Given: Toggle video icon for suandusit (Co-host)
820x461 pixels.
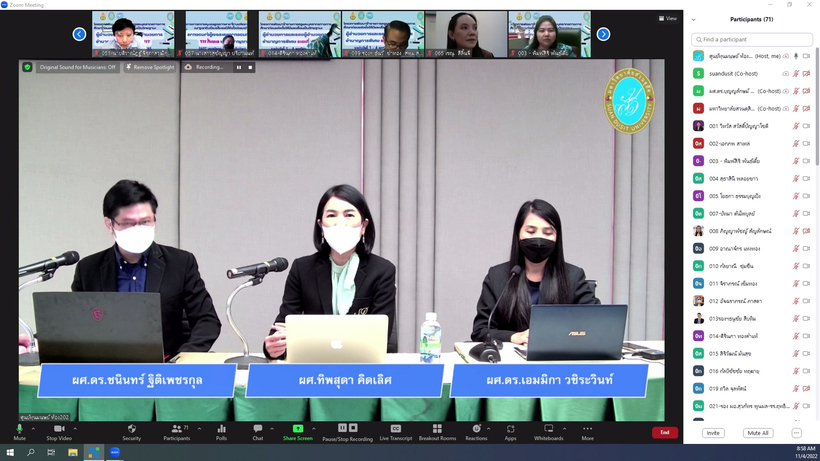Looking at the screenshot, I should [x=806, y=74].
